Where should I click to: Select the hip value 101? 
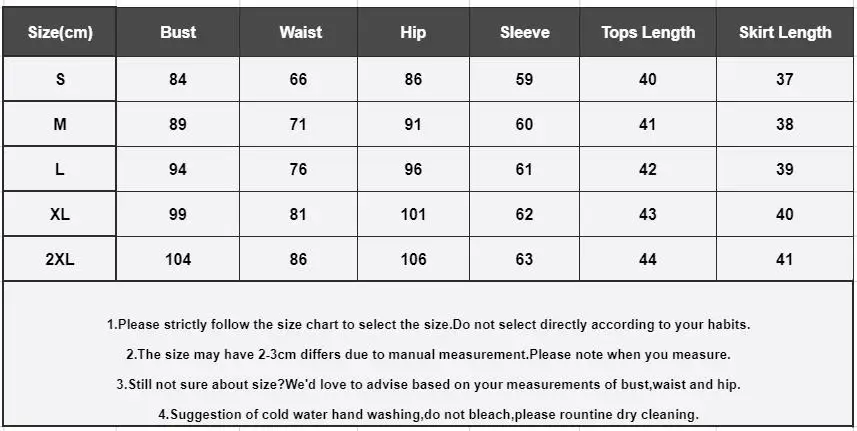413,214
